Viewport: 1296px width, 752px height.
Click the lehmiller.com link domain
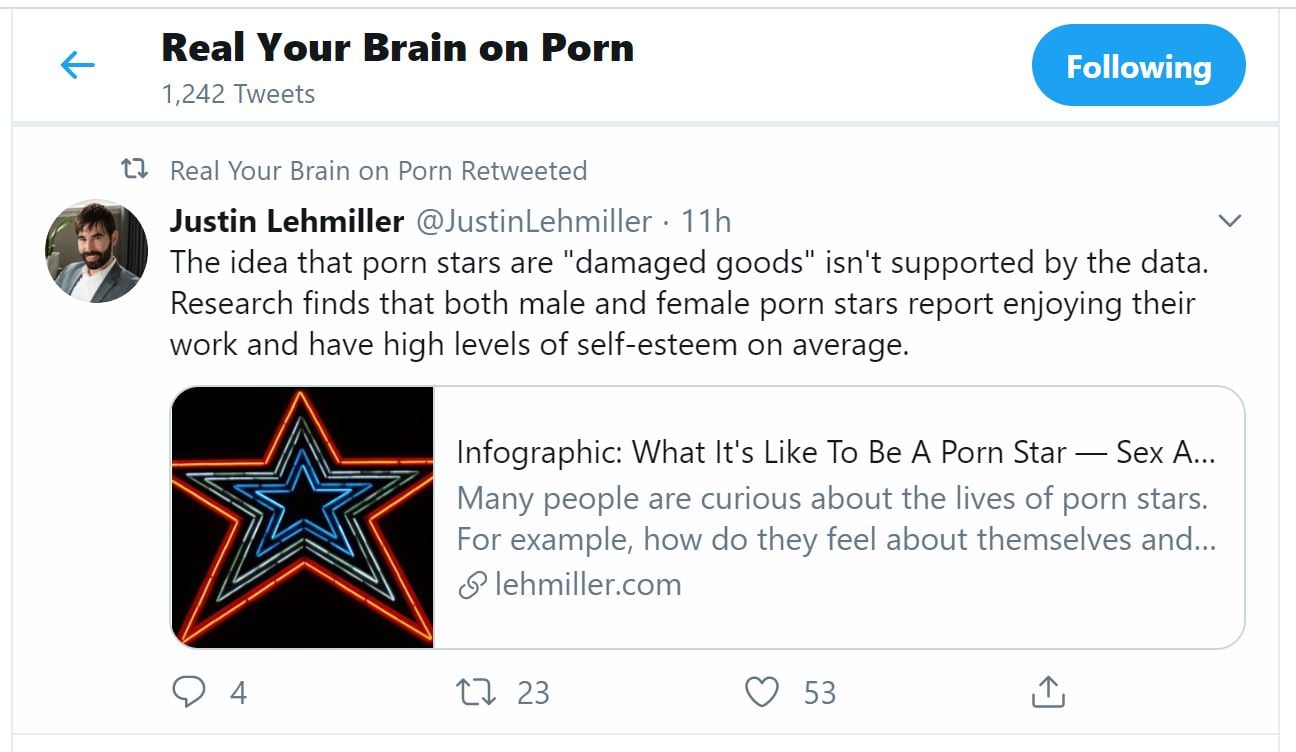587,585
